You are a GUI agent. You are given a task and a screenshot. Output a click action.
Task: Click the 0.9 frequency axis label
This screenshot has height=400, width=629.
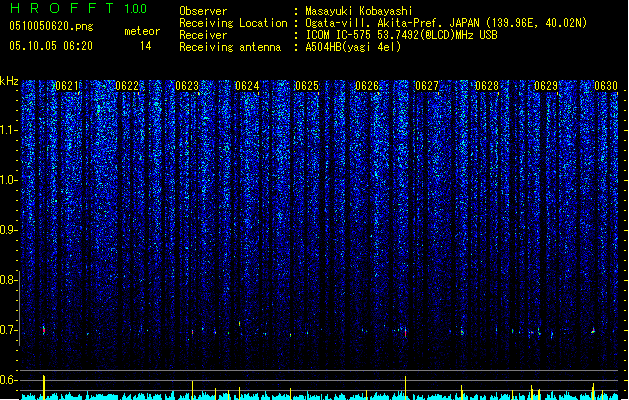pos(8,230)
